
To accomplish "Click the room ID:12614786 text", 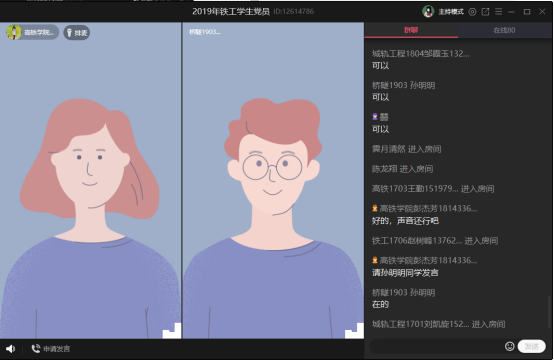I will click(x=294, y=12).
